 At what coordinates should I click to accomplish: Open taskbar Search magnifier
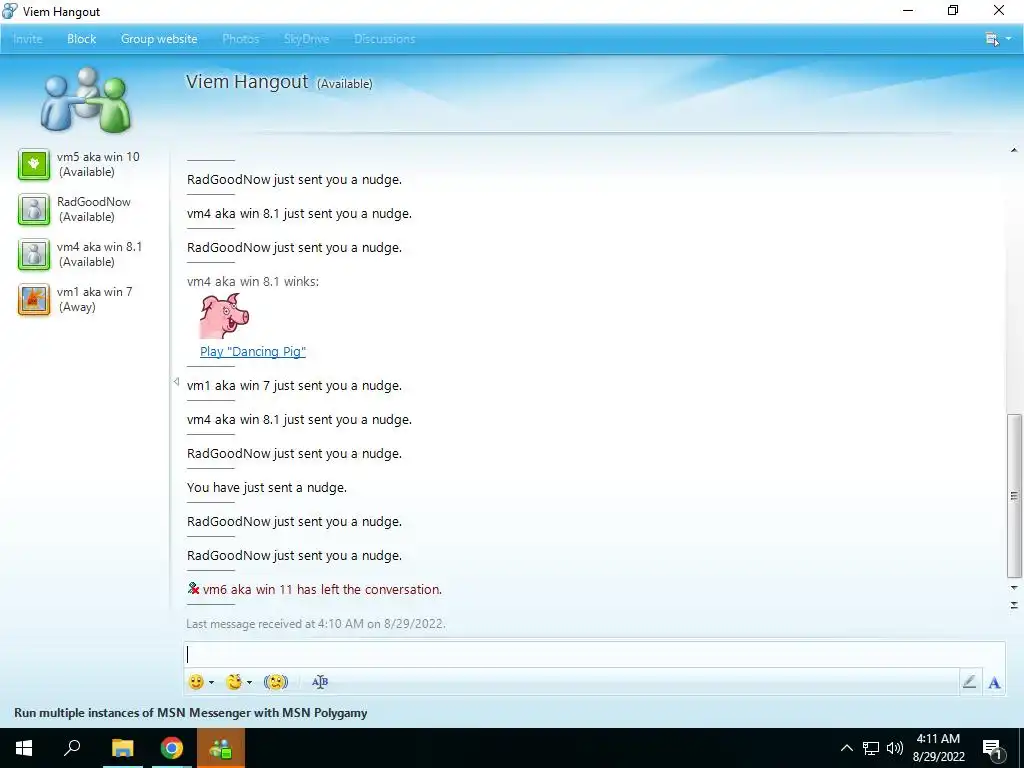(72, 748)
